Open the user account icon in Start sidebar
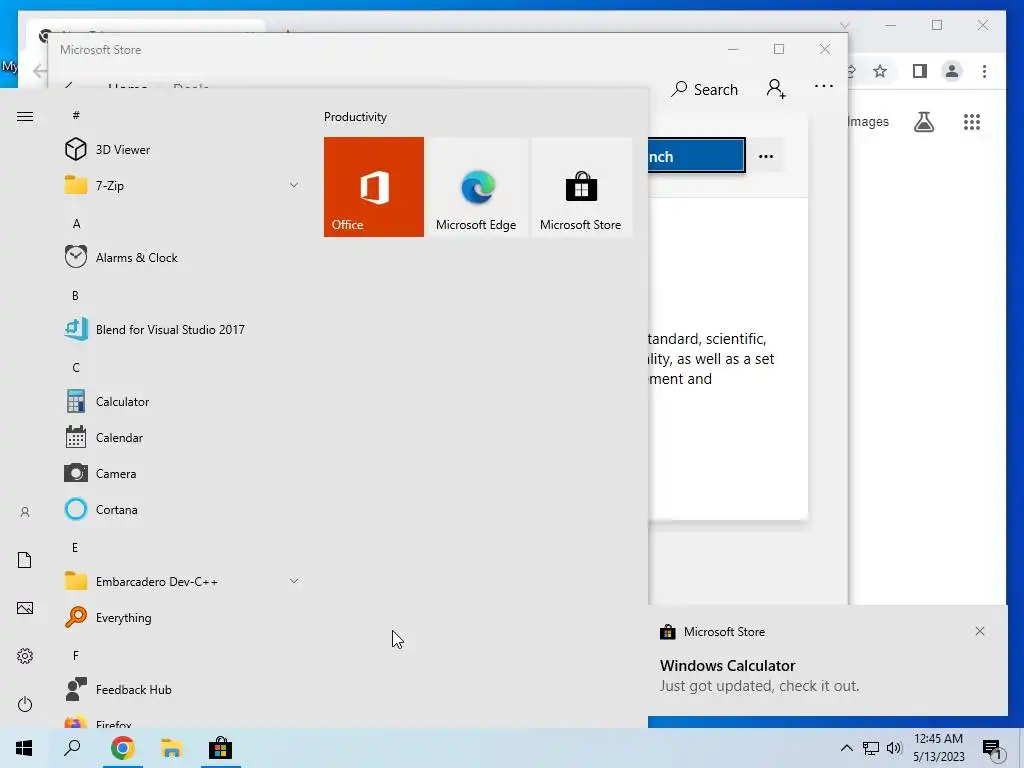This screenshot has height=768, width=1024. (25, 512)
